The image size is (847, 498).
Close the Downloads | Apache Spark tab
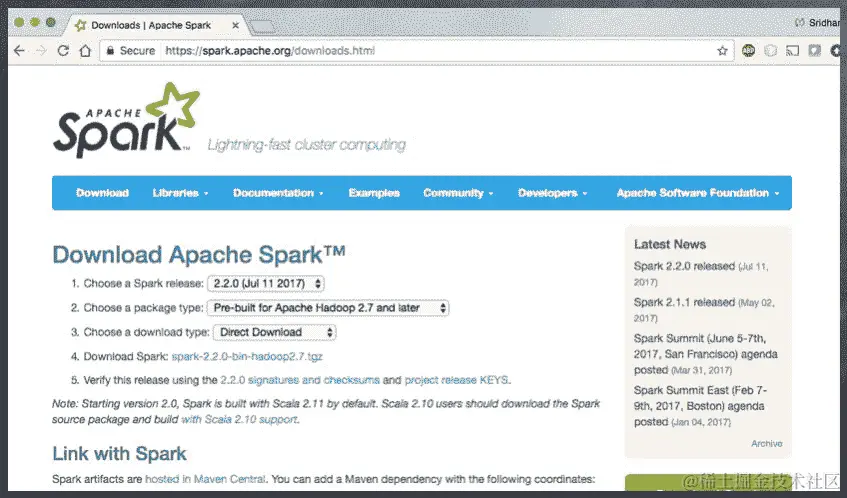point(236,25)
